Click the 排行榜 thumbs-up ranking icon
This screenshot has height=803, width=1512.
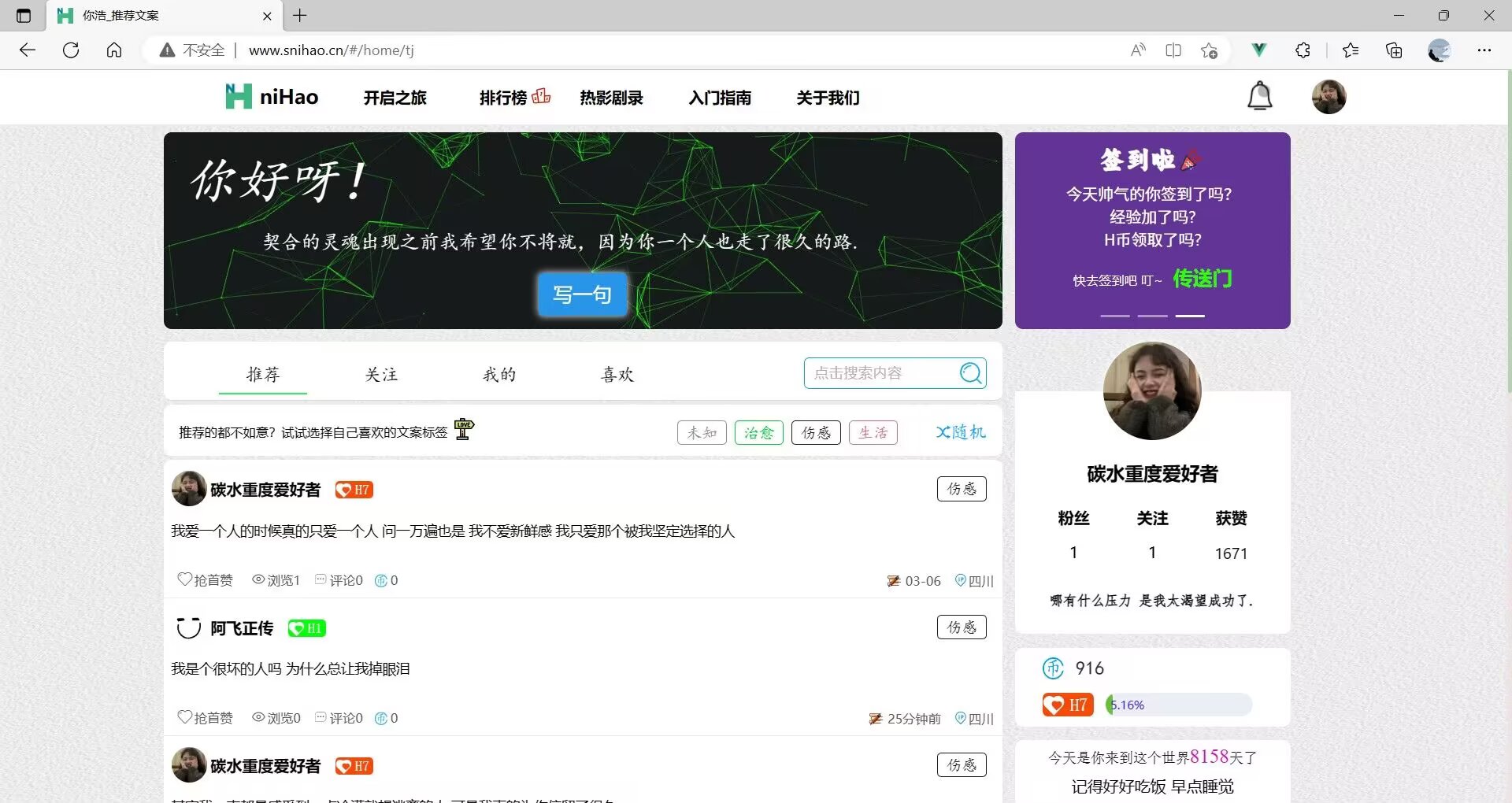tap(541, 96)
